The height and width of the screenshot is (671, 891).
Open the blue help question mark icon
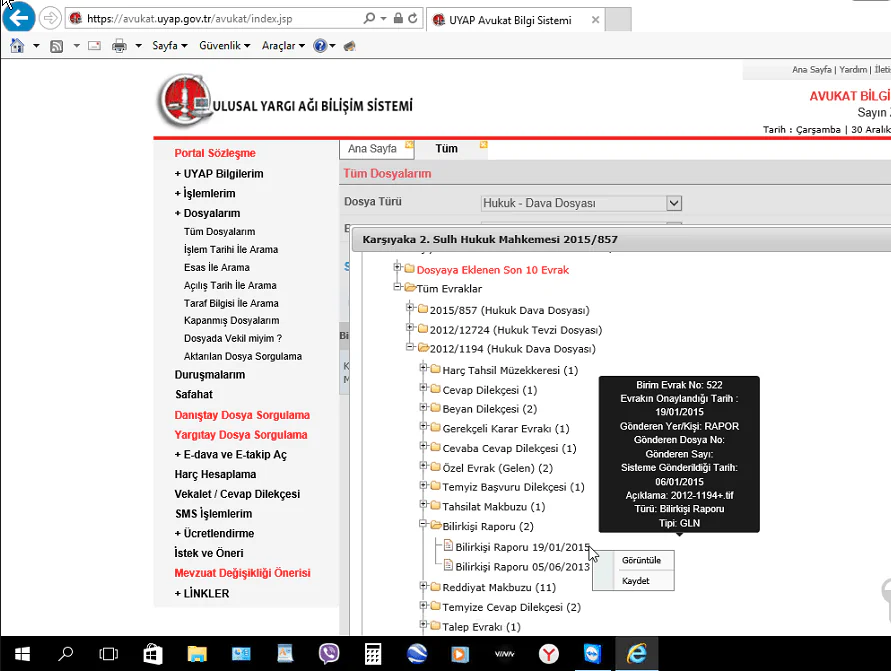[x=320, y=45]
